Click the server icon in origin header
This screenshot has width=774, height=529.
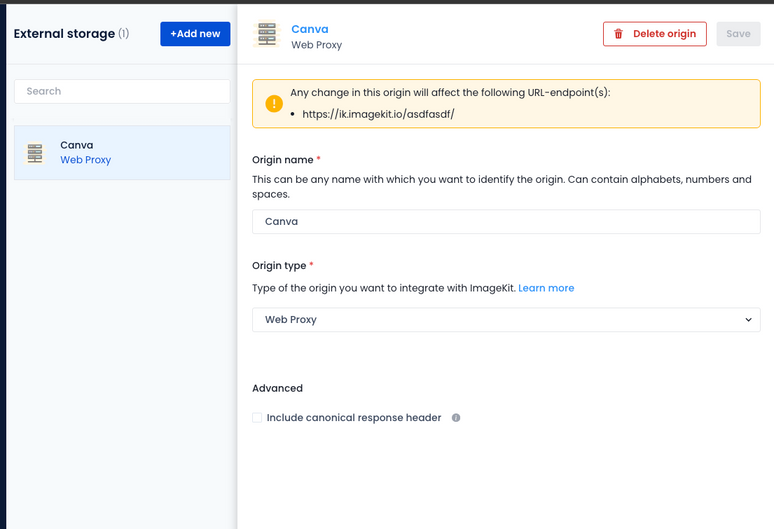tap(267, 35)
